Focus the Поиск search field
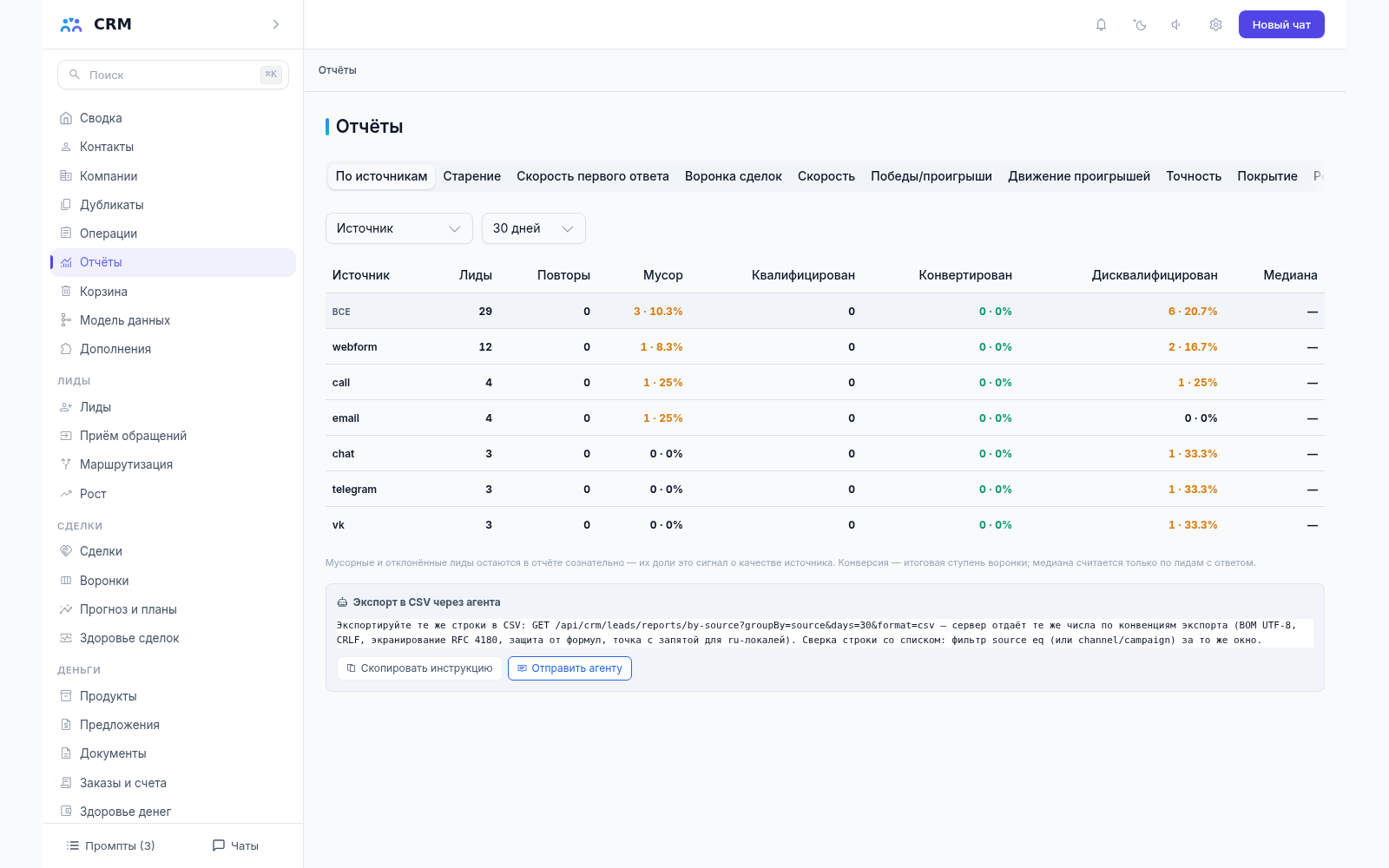This screenshot has height=868, width=1389. coord(173,75)
